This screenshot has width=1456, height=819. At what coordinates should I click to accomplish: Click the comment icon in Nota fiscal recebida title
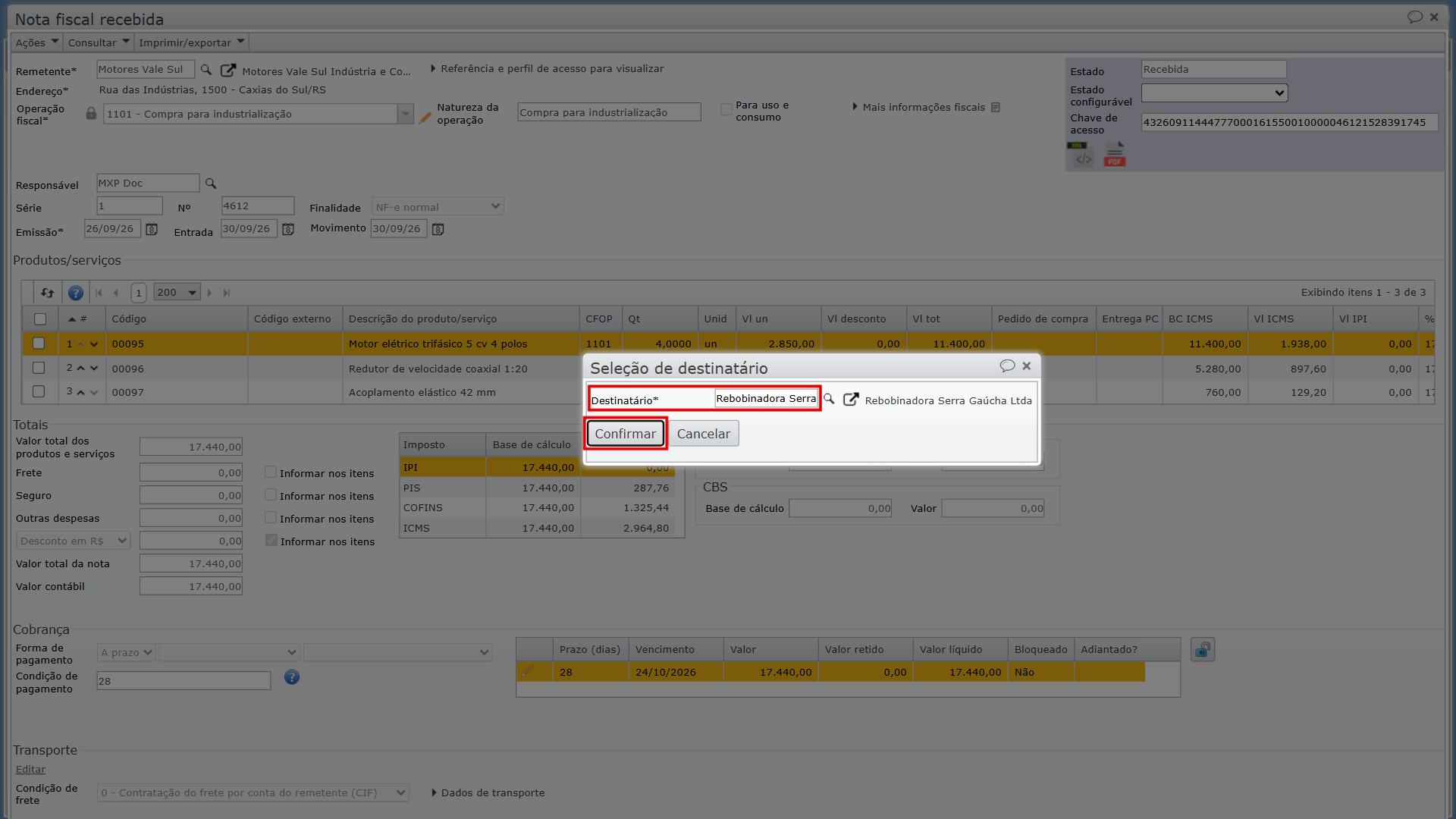1414,17
